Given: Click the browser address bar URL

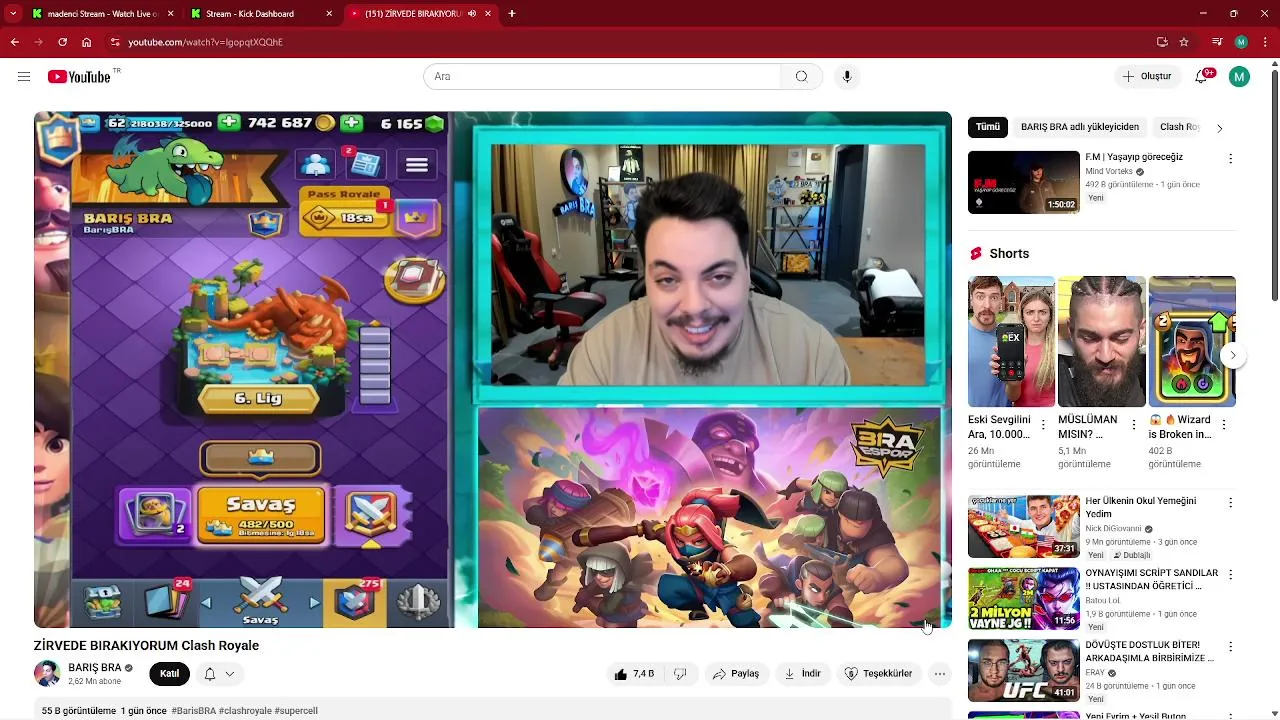Looking at the screenshot, I should (x=205, y=42).
